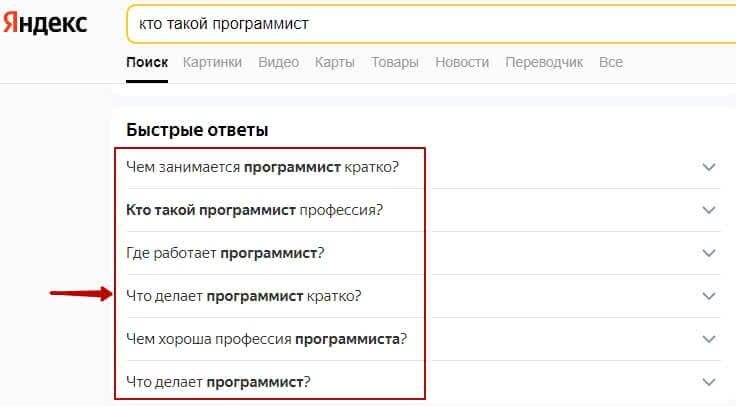This screenshot has width=736, height=406.
Task: Select the Поиск tab
Action: (147, 62)
